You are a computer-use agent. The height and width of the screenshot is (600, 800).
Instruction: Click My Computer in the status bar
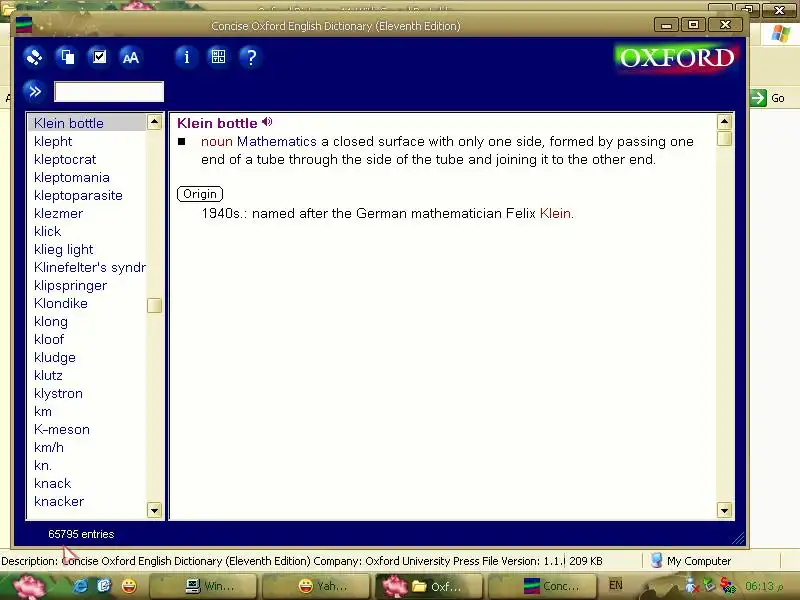coord(691,561)
